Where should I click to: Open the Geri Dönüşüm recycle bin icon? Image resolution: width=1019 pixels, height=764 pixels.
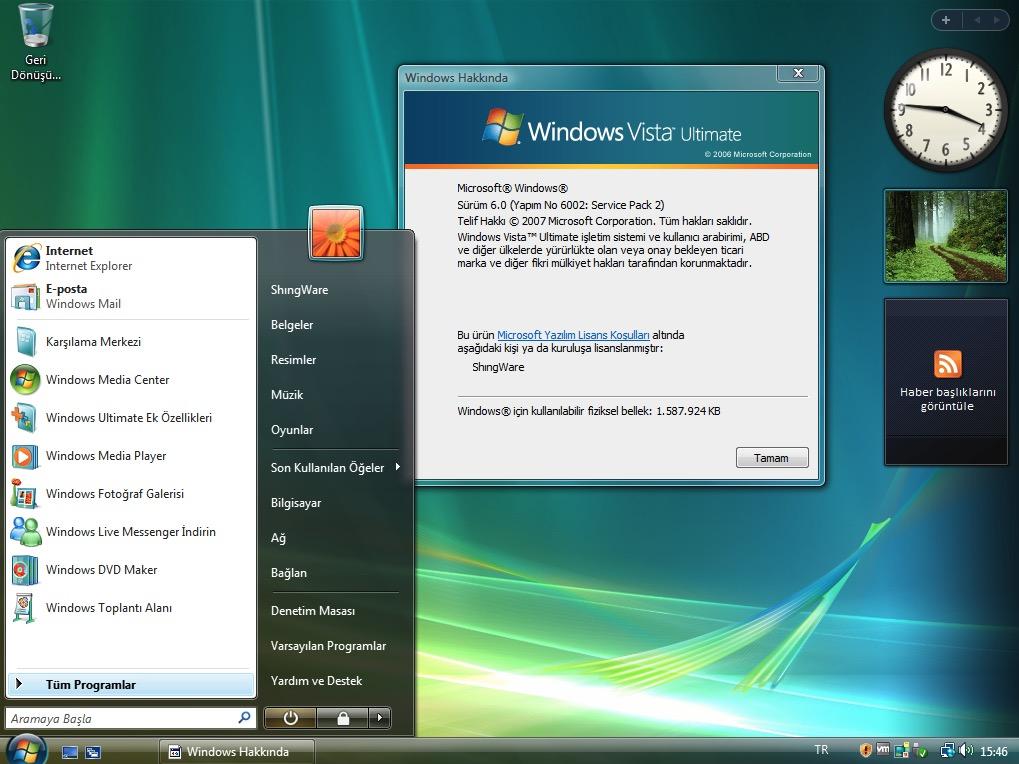pos(36,42)
